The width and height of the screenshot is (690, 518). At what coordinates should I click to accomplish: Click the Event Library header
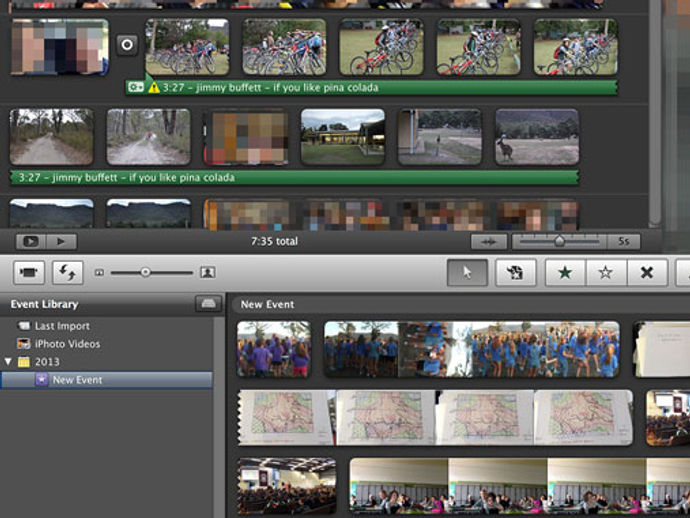click(44, 304)
